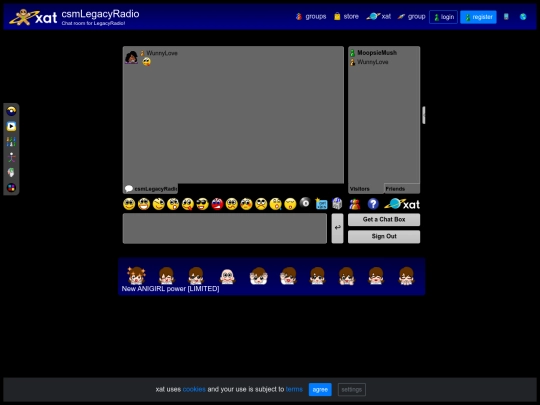The image size is (540, 405).
Task: Insert the winking emoticon
Action: click(158, 204)
